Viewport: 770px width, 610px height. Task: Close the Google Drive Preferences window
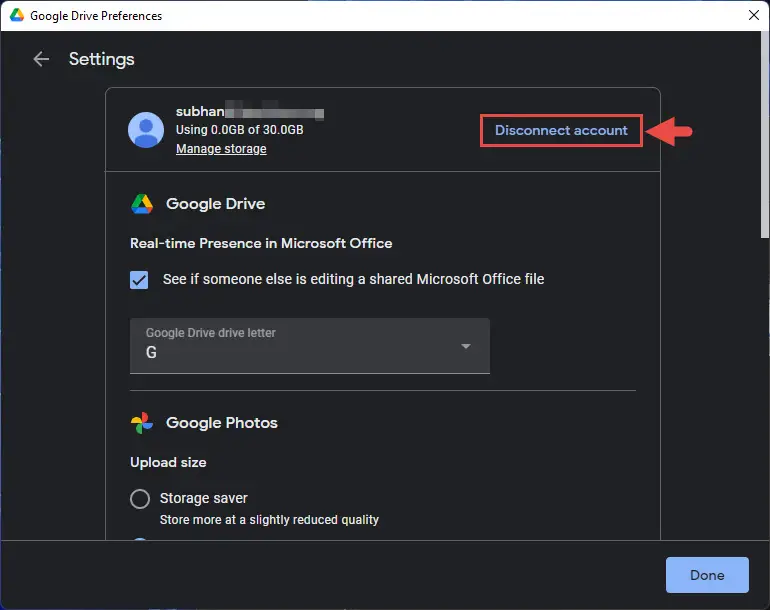[x=754, y=15]
